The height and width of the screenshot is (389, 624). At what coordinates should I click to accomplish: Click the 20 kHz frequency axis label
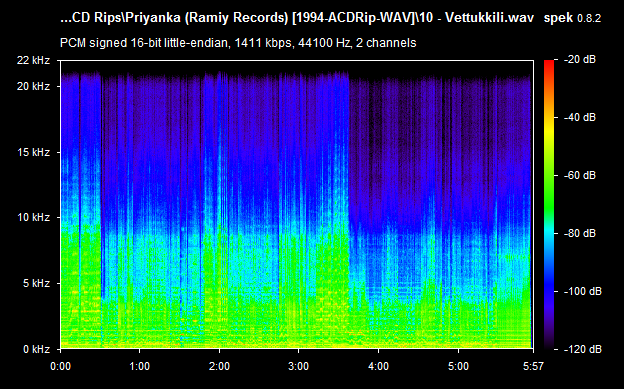click(x=33, y=86)
